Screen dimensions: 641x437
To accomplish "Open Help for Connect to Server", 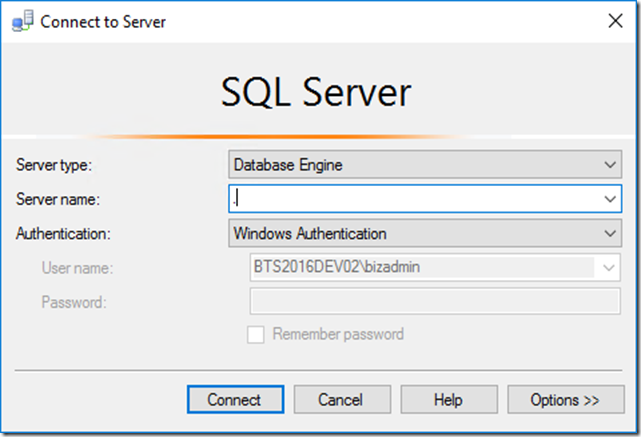I will point(449,399).
